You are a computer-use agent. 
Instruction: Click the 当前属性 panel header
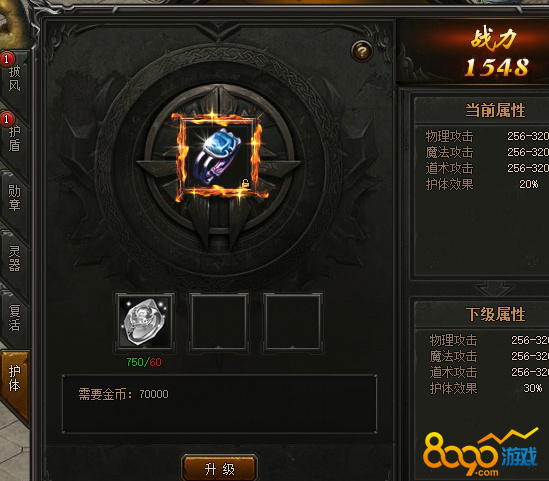point(495,111)
